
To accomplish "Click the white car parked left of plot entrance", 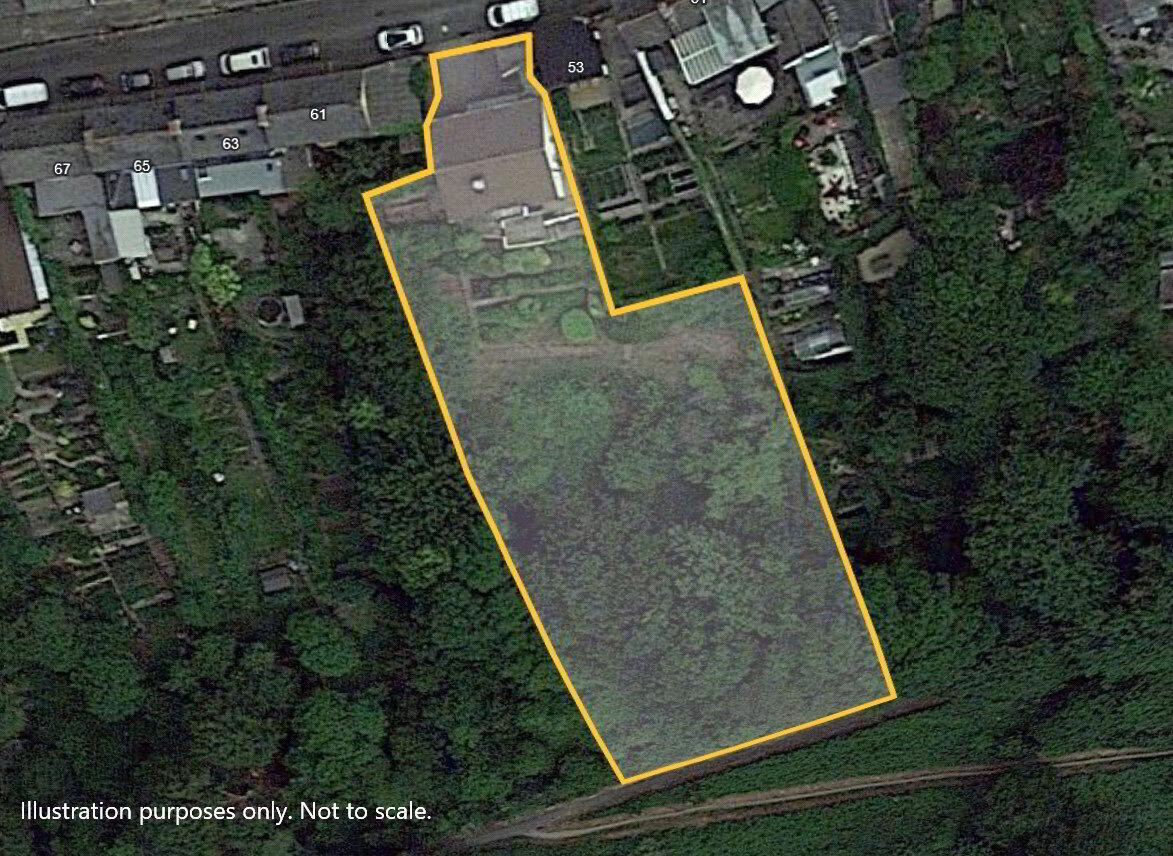I will tap(399, 37).
